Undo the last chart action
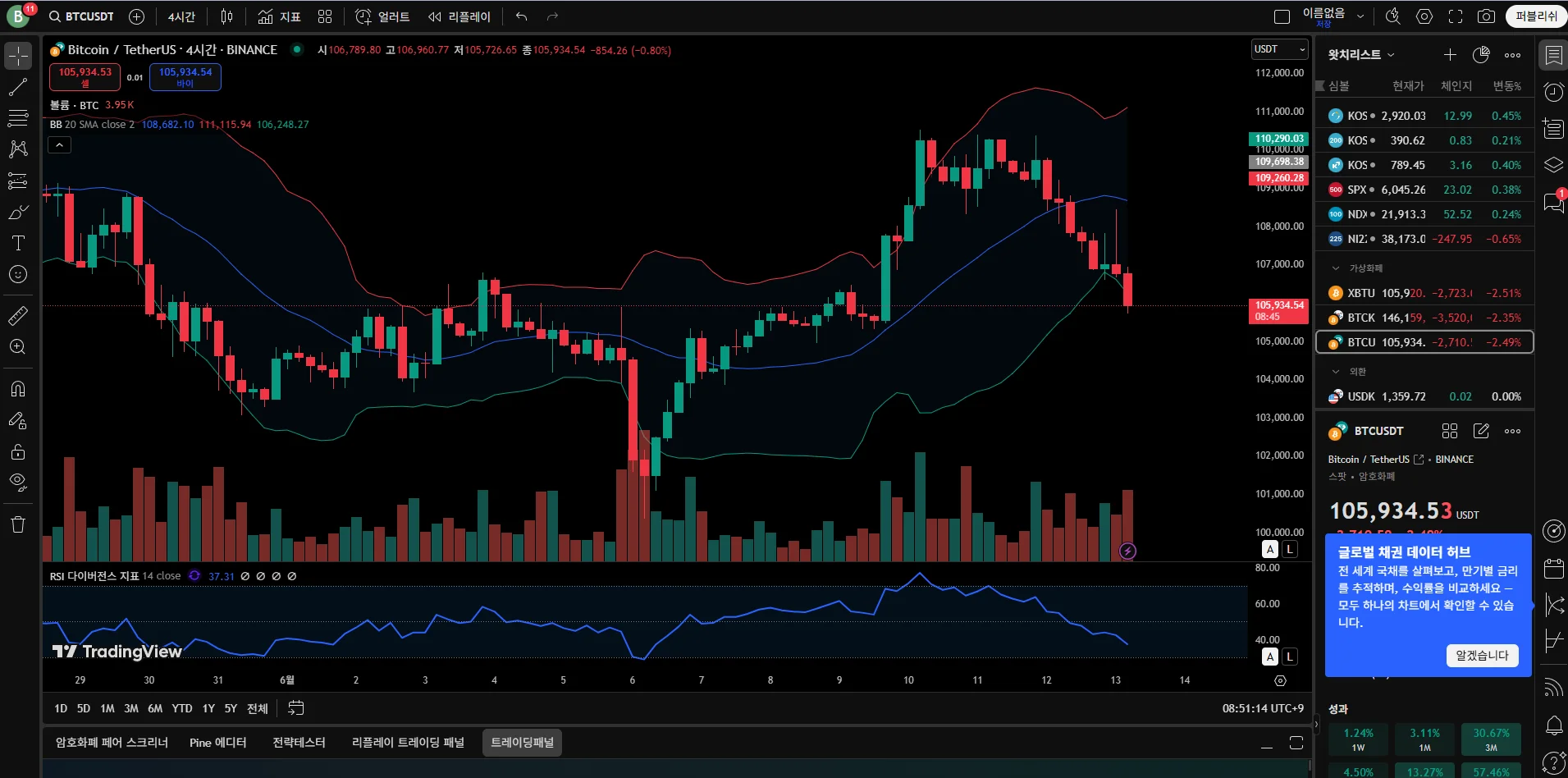The height and width of the screenshot is (778, 1568). coord(522,16)
